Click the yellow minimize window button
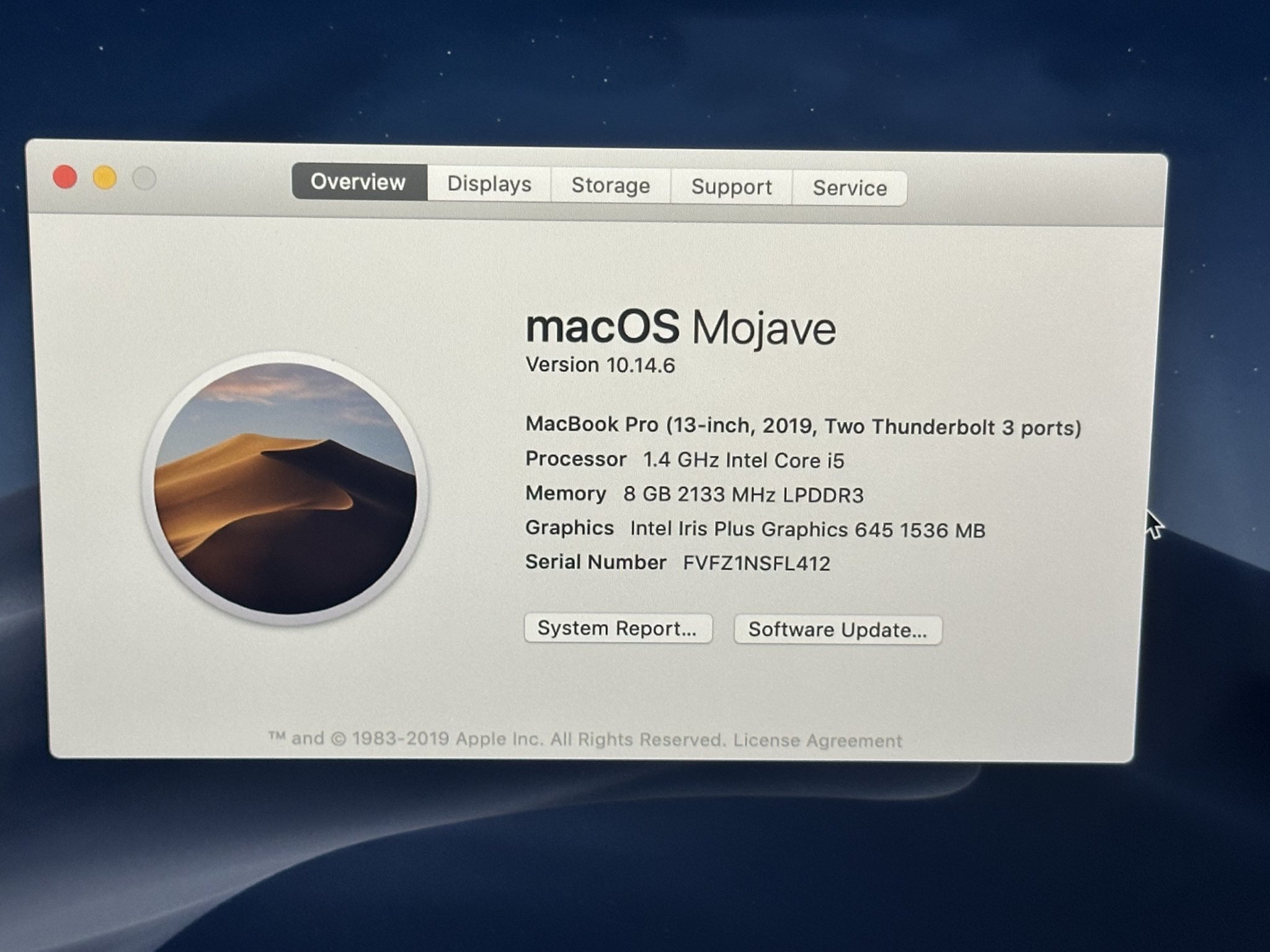Screen dimensions: 1270x952 click(105, 178)
